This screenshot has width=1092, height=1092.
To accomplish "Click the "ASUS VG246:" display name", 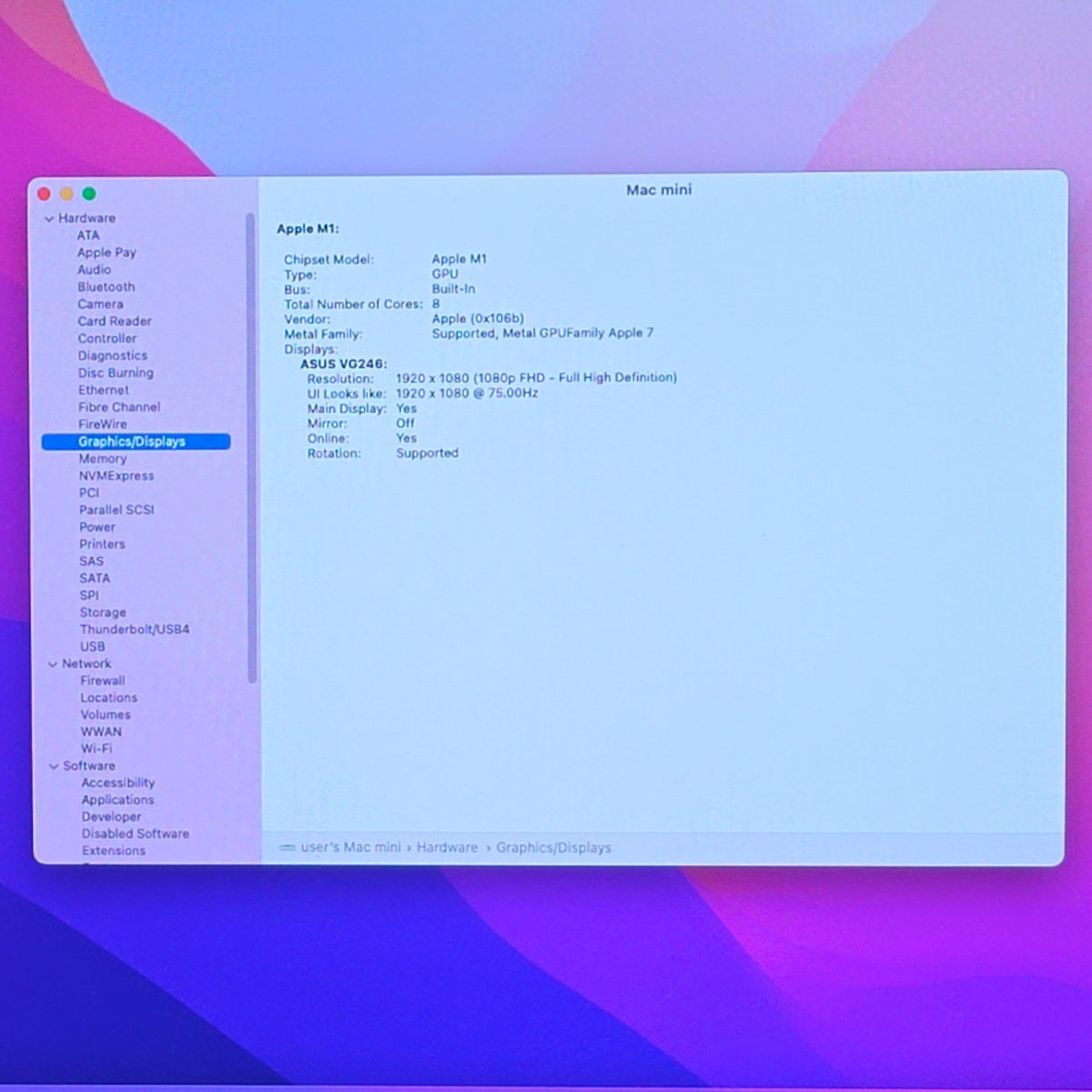I will (x=344, y=364).
